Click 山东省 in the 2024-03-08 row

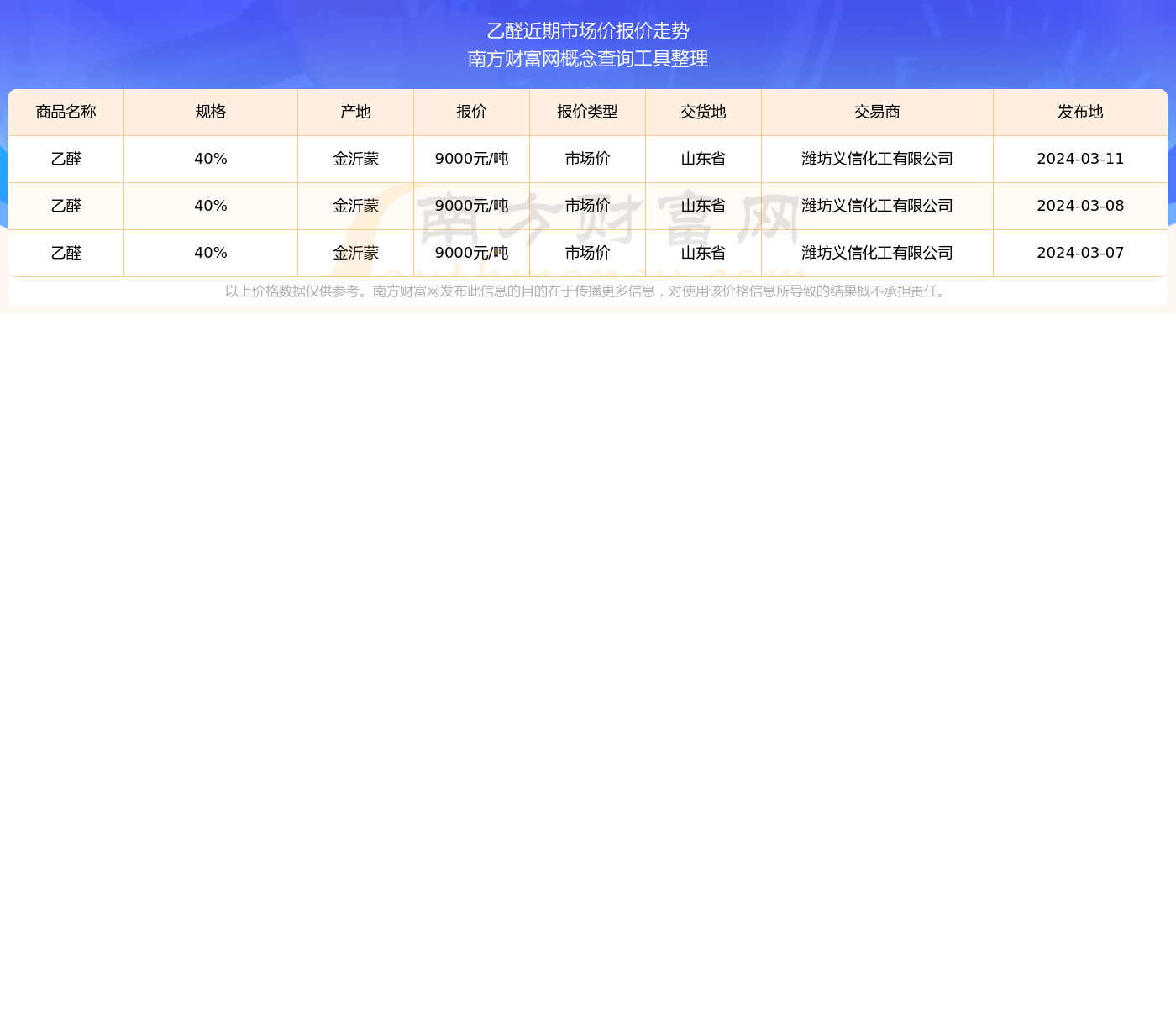703,206
